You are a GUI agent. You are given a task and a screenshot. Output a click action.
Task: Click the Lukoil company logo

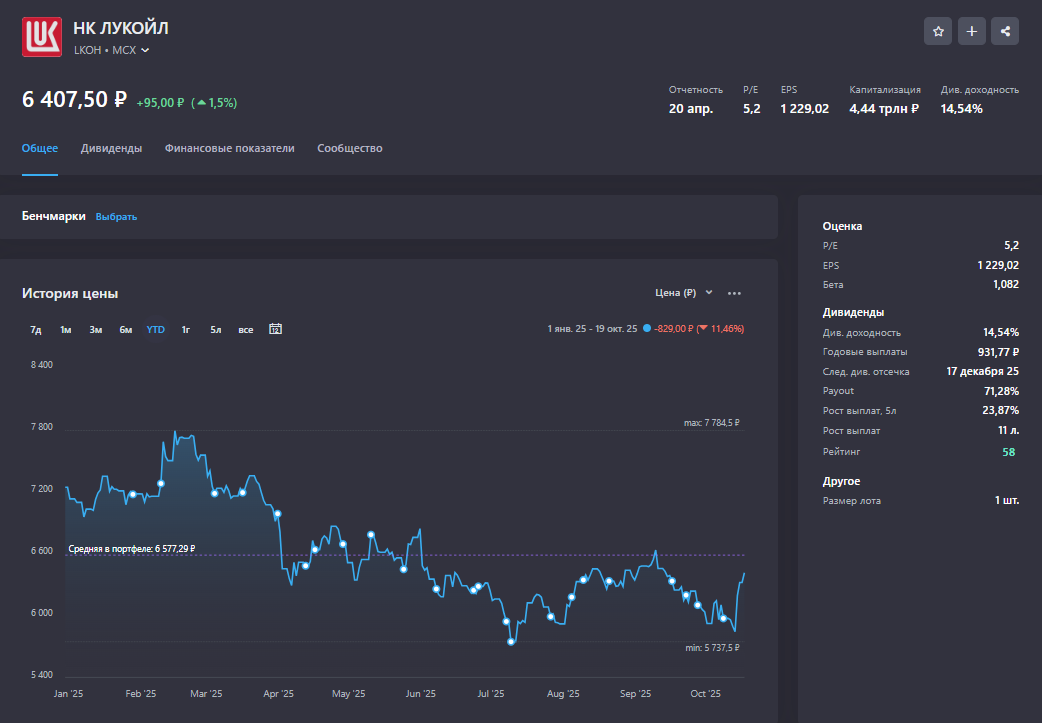(x=42, y=36)
